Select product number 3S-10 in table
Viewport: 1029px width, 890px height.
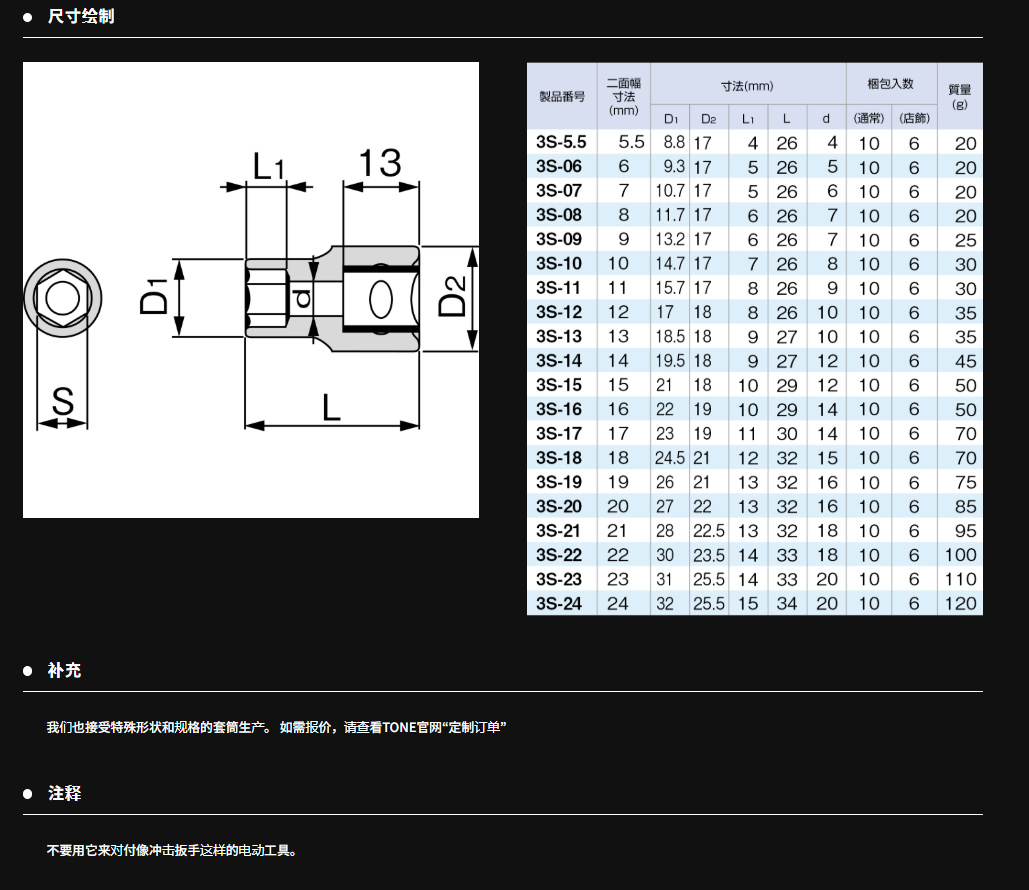pyautogui.click(x=558, y=264)
